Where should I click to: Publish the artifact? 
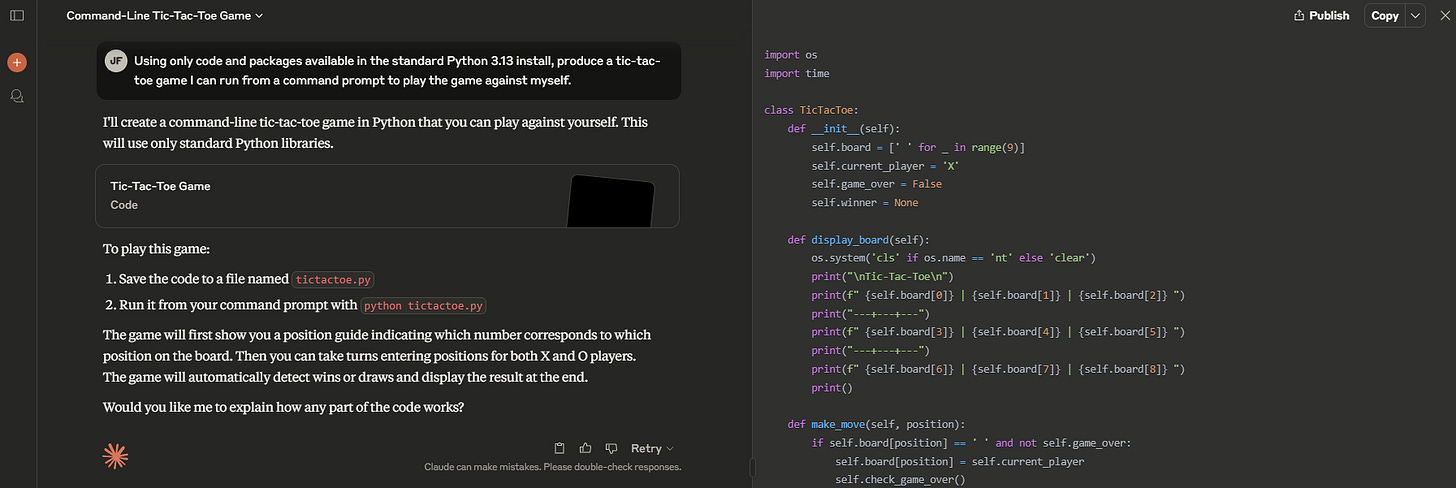(1321, 15)
